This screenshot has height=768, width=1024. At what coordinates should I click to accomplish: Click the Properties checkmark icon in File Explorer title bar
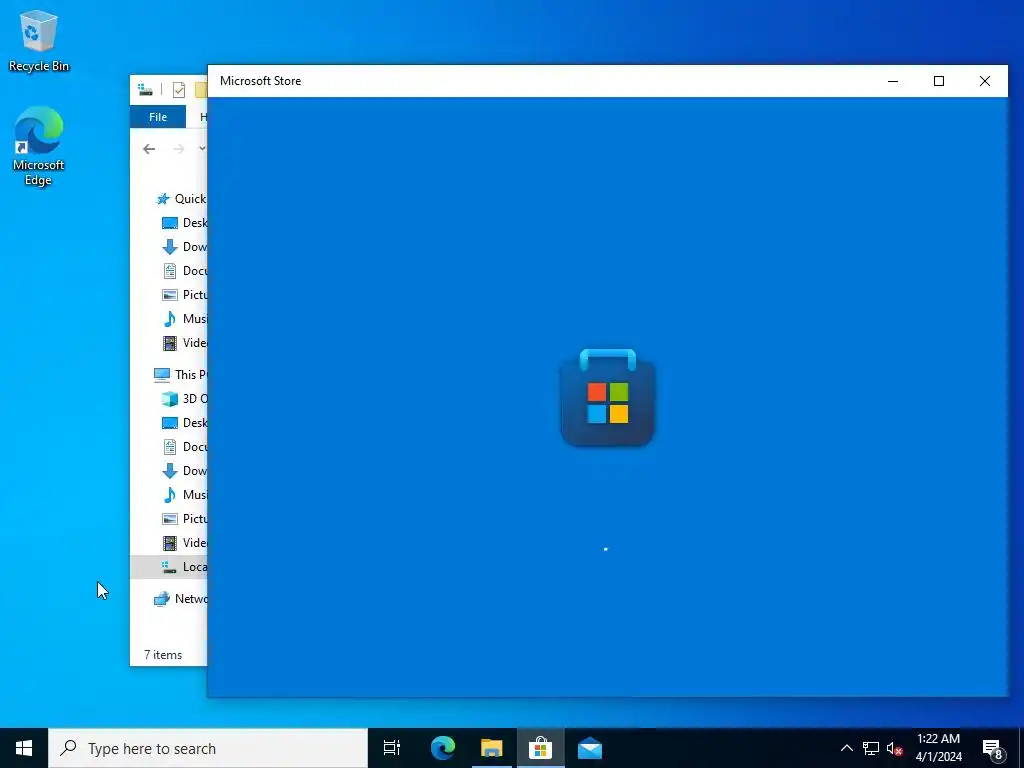(179, 89)
